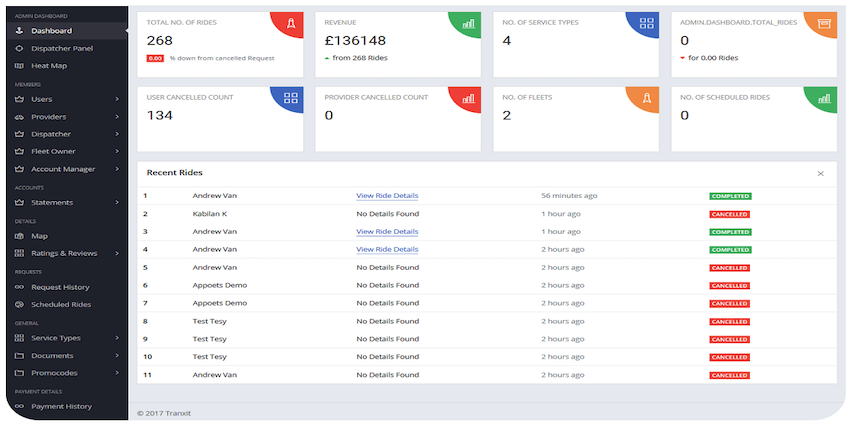This screenshot has height=425, width=850.
Task: Click the green chart icon on Revenue card
Action: point(468,23)
